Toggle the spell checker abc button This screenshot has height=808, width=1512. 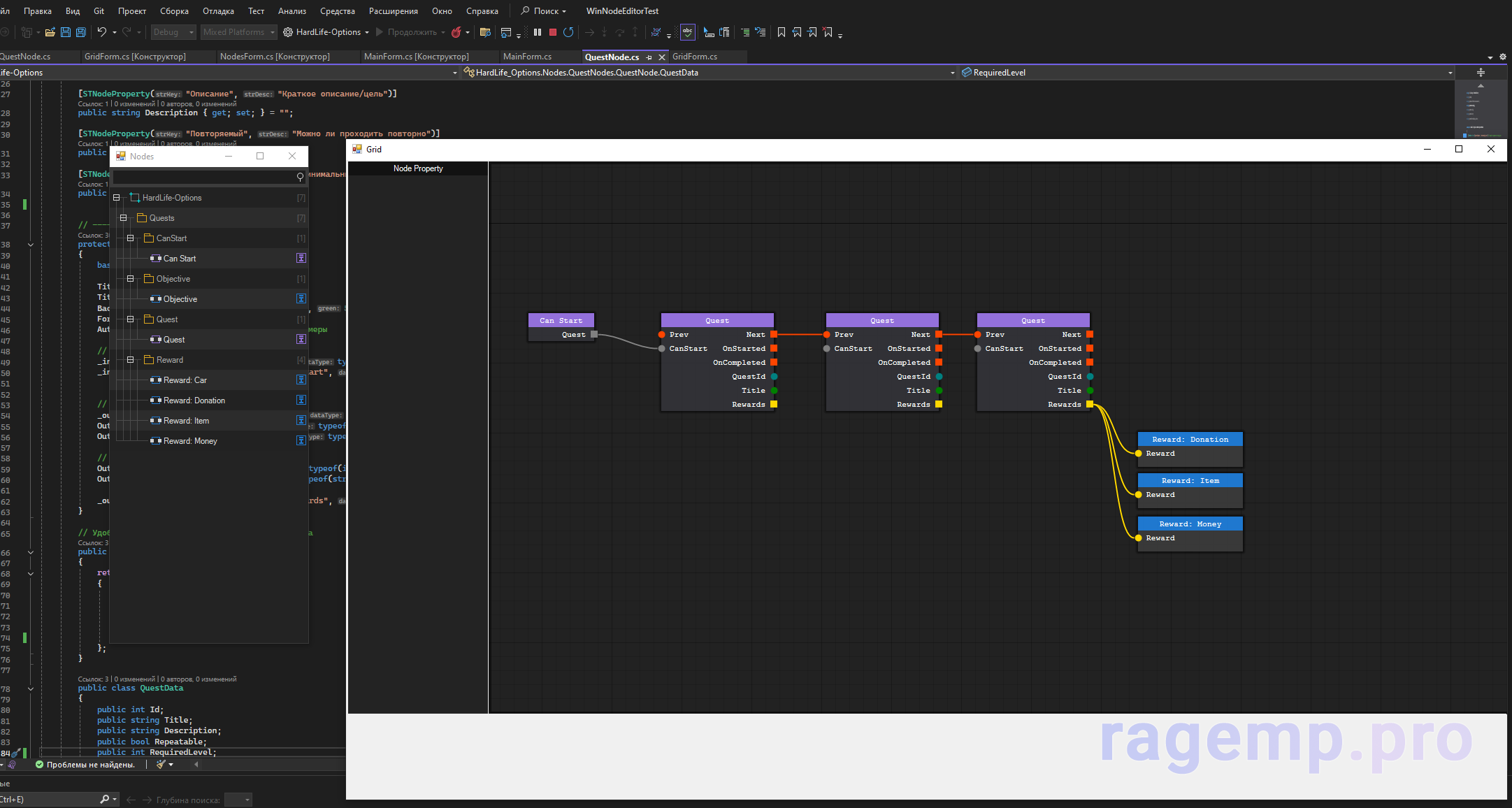687,32
